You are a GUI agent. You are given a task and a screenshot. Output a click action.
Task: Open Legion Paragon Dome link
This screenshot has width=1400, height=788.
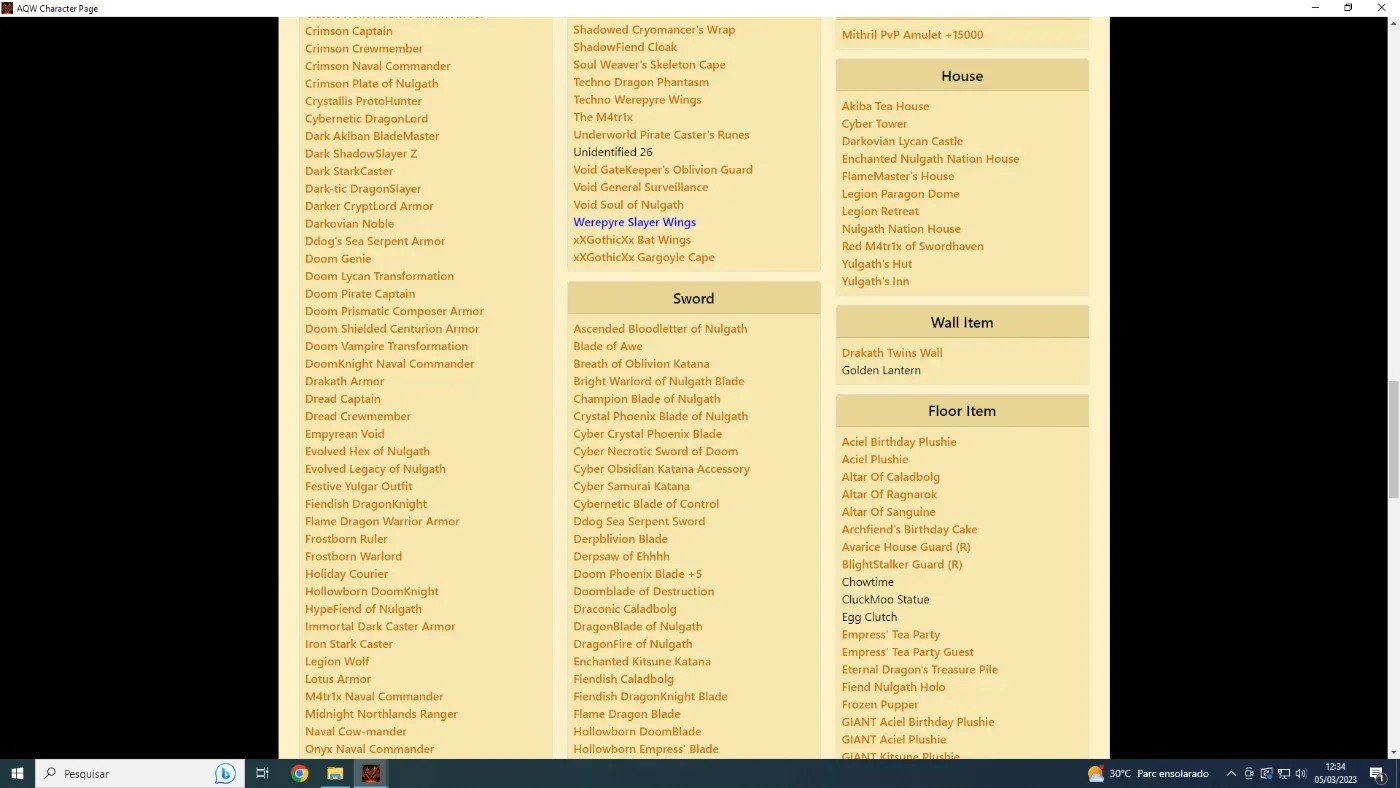click(x=900, y=194)
